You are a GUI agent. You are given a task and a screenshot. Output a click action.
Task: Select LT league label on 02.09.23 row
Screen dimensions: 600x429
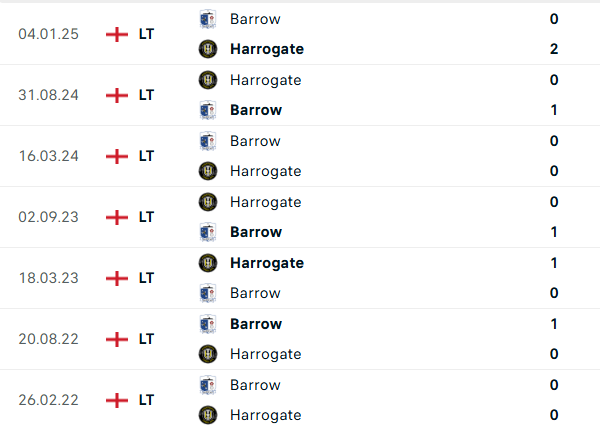click(146, 217)
